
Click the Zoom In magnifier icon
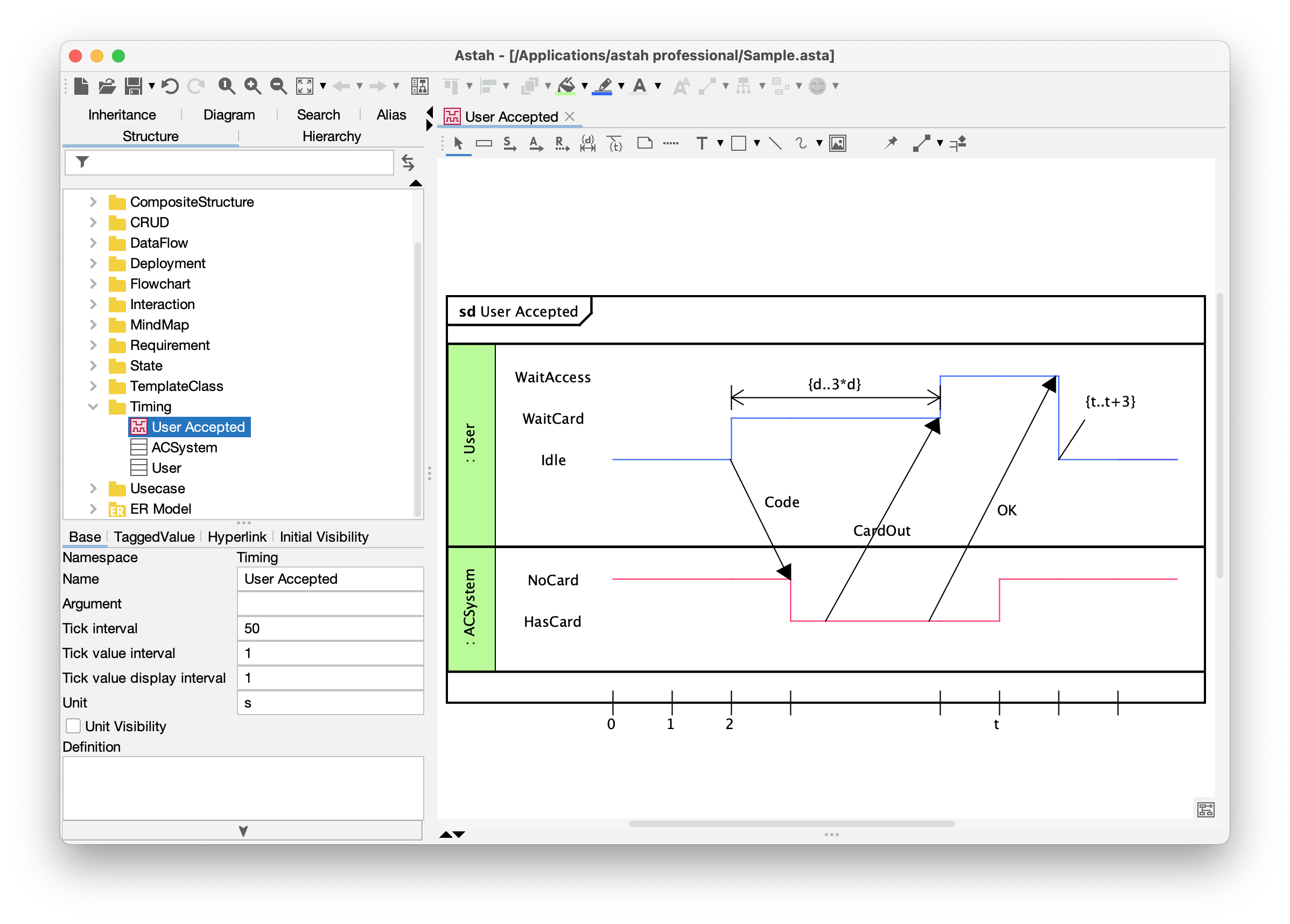pyautogui.click(x=252, y=85)
